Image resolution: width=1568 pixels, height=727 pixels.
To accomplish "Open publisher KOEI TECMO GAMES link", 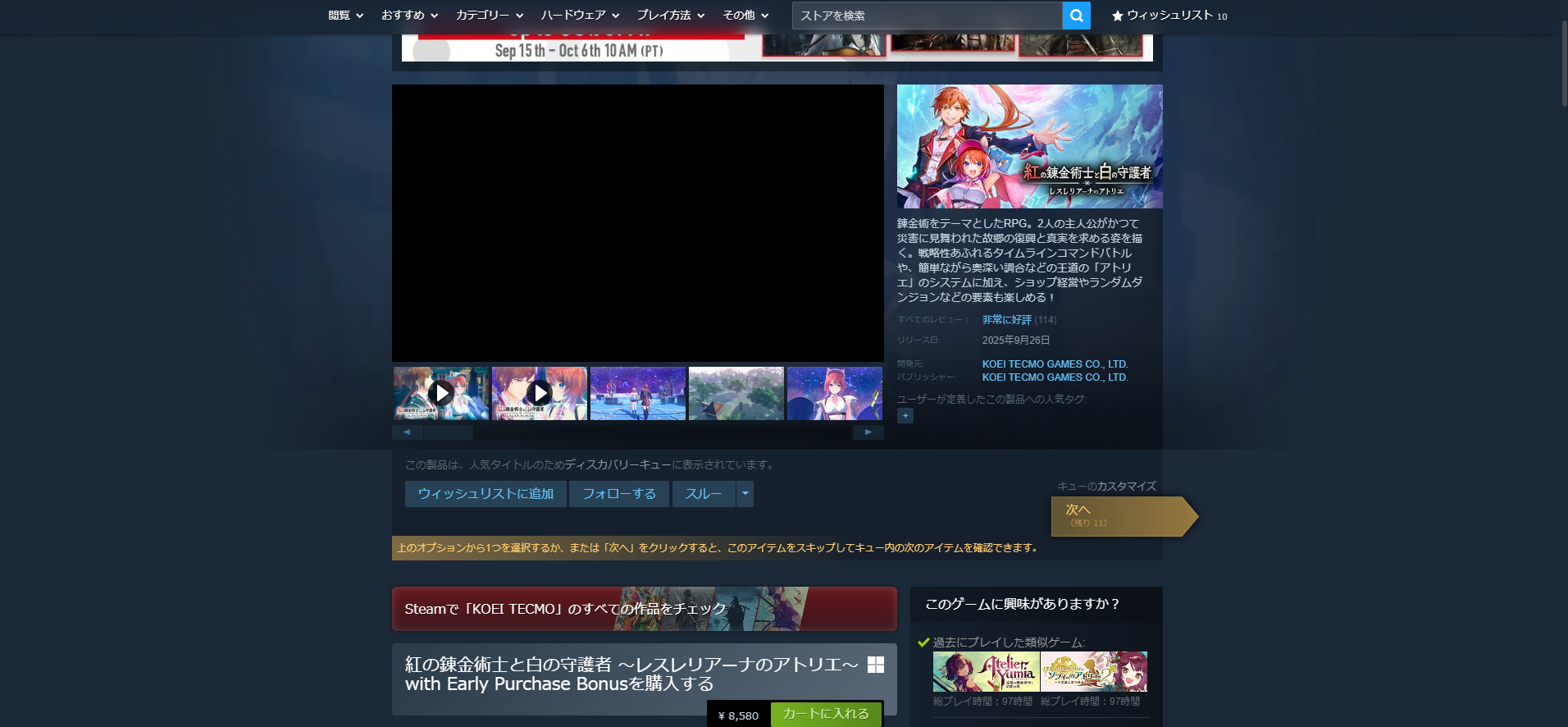I will coord(1055,377).
